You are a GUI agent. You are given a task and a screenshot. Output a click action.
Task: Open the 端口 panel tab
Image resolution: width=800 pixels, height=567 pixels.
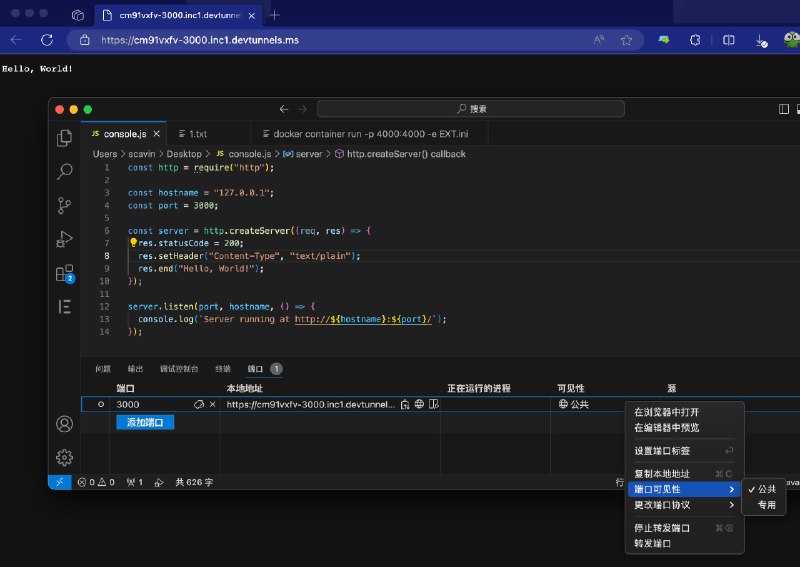264,368
